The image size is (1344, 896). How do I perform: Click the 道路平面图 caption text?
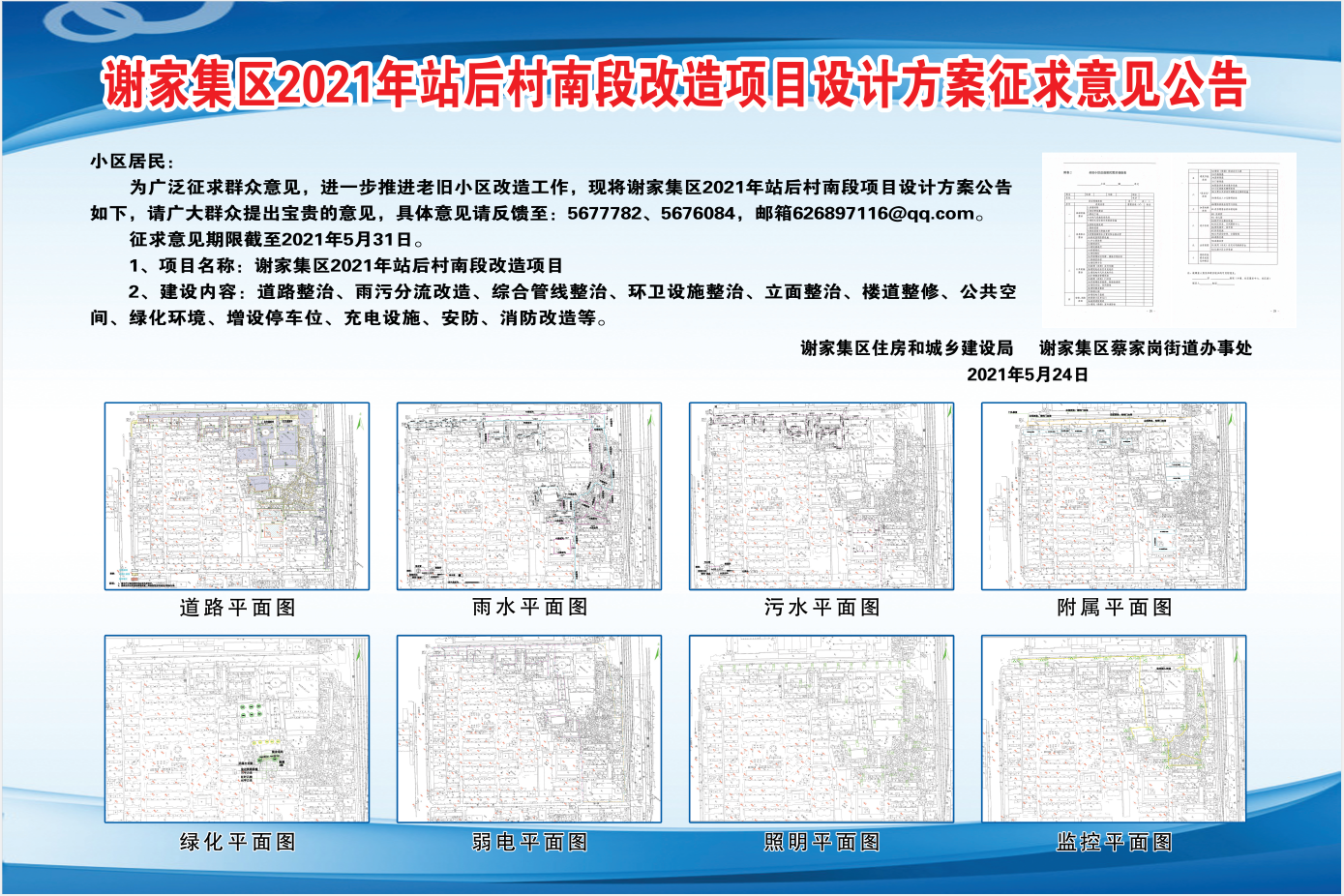pyautogui.click(x=237, y=608)
